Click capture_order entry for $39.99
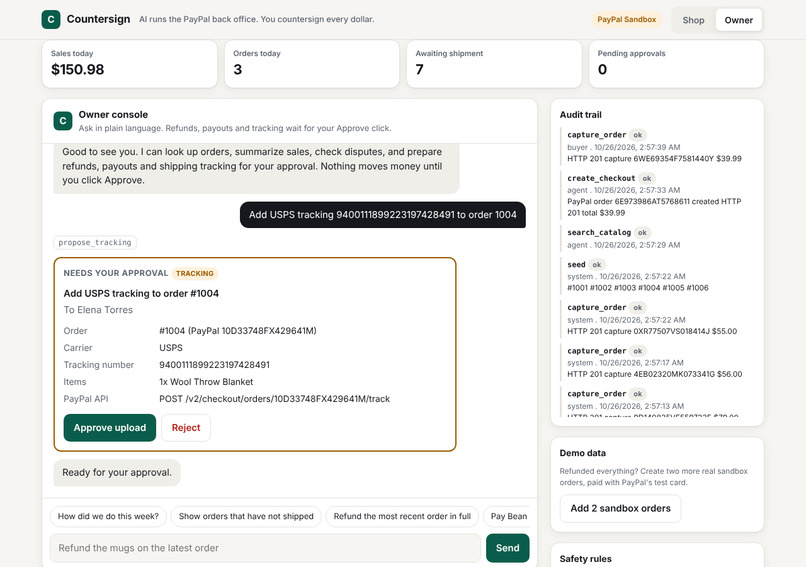Viewport: 806px width, 567px height. 655,147
